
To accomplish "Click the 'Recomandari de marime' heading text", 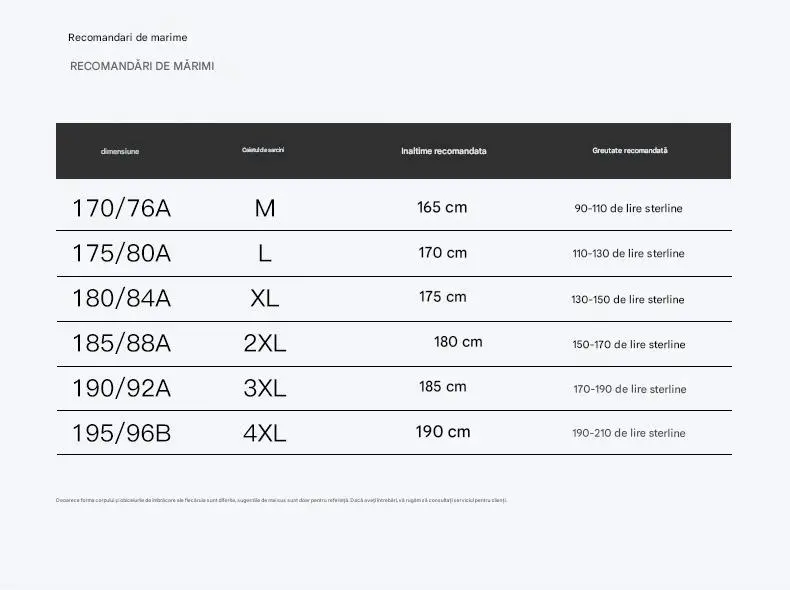I will point(127,37).
